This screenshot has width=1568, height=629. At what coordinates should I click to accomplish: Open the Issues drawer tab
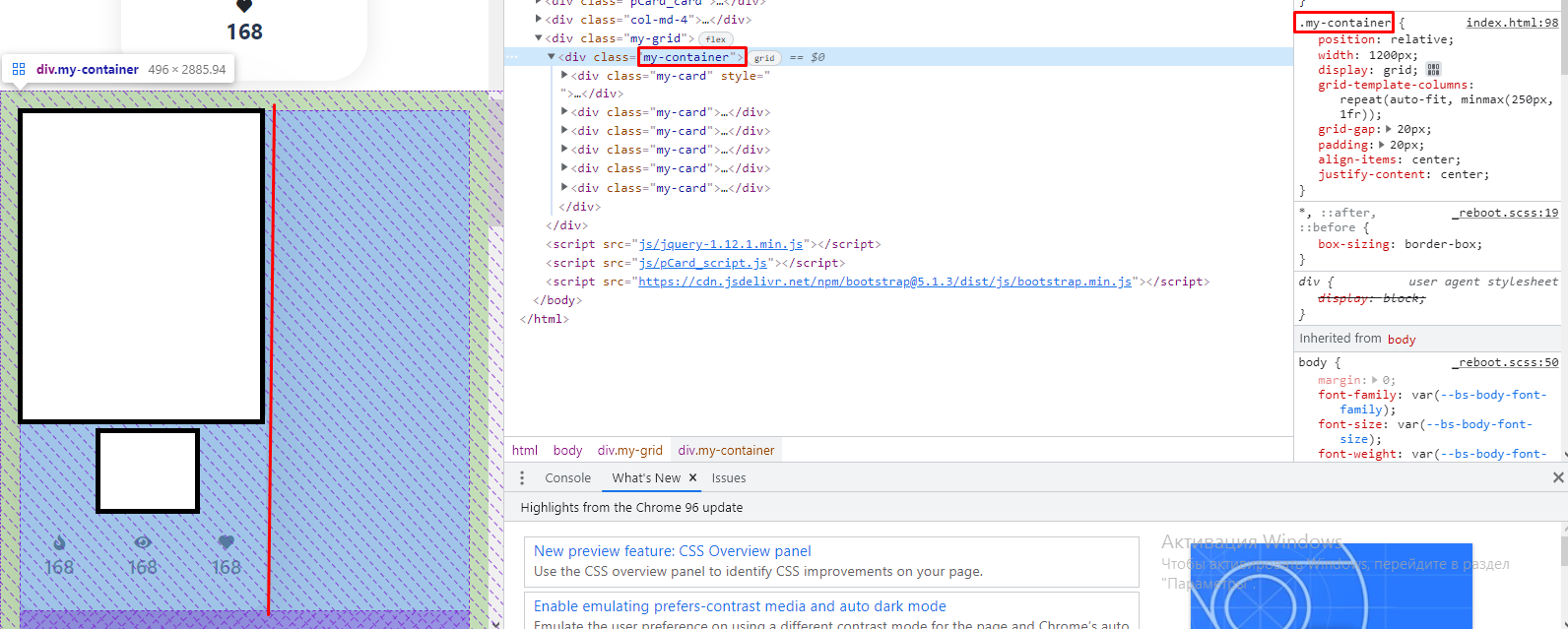pos(729,477)
